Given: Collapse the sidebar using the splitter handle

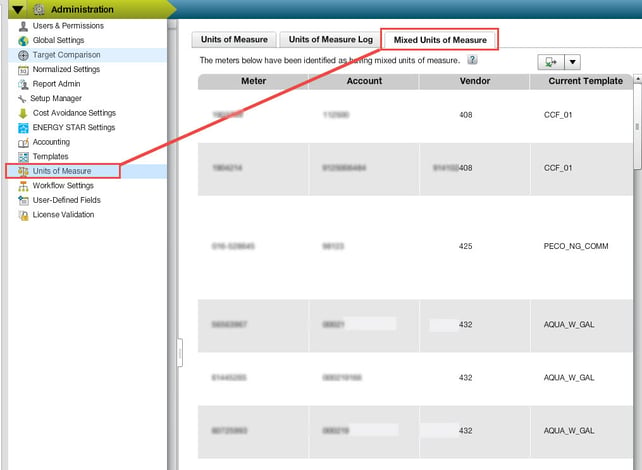Looking at the screenshot, I should [180, 352].
